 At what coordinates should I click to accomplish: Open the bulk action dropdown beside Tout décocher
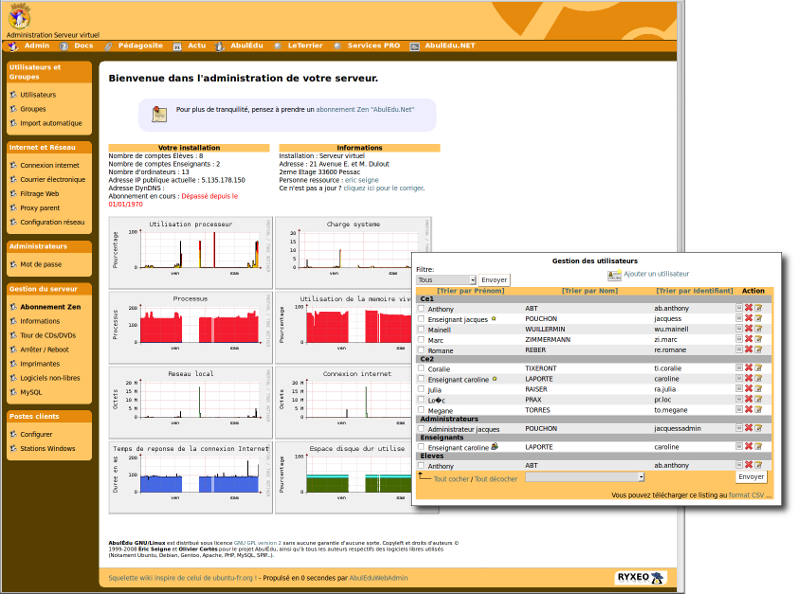click(585, 477)
